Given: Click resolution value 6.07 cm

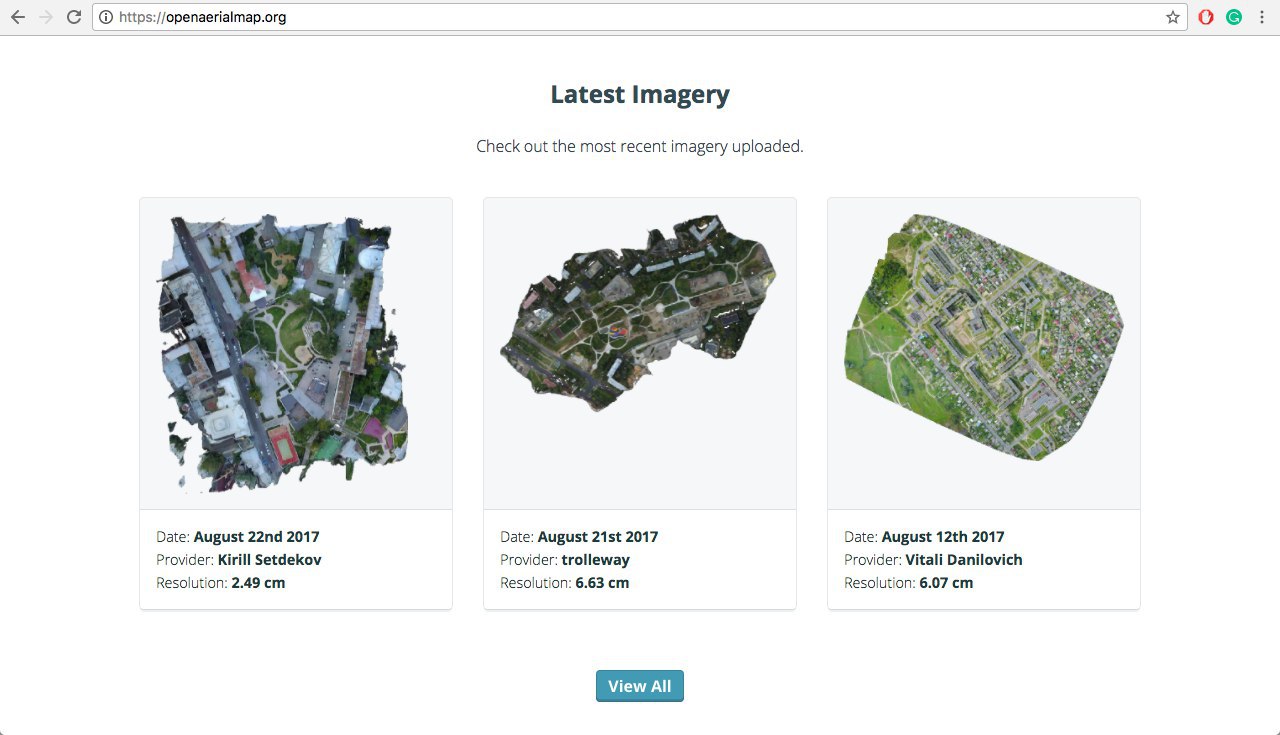Looking at the screenshot, I should 946,583.
